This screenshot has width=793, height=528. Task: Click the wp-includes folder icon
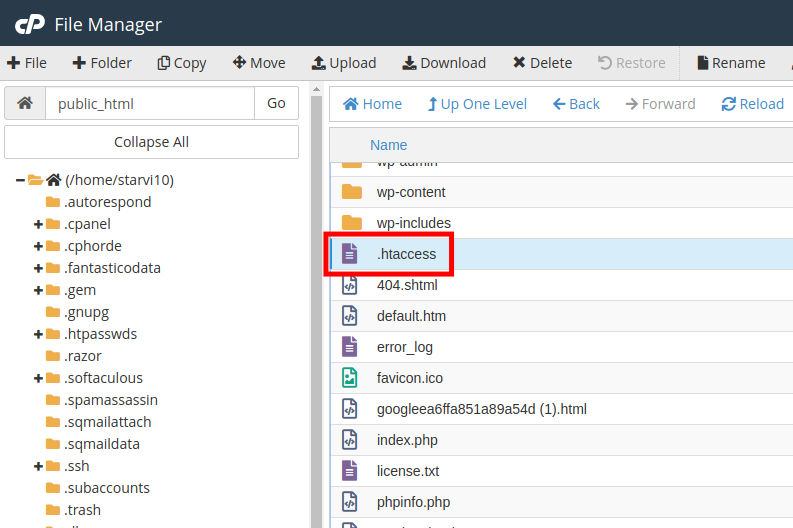pos(351,223)
